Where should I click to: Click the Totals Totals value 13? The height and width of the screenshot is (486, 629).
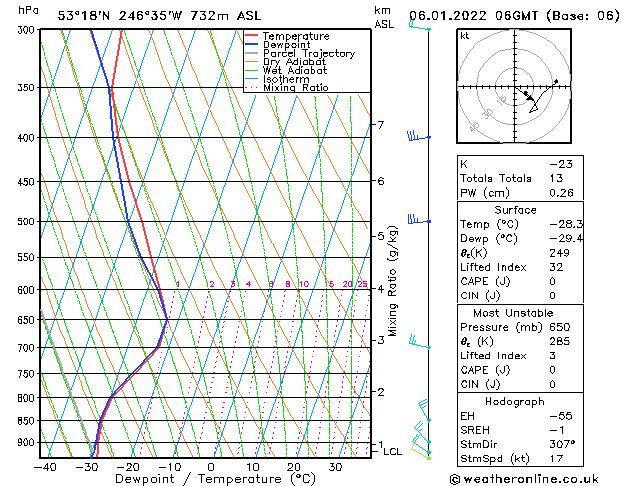(x=556, y=178)
